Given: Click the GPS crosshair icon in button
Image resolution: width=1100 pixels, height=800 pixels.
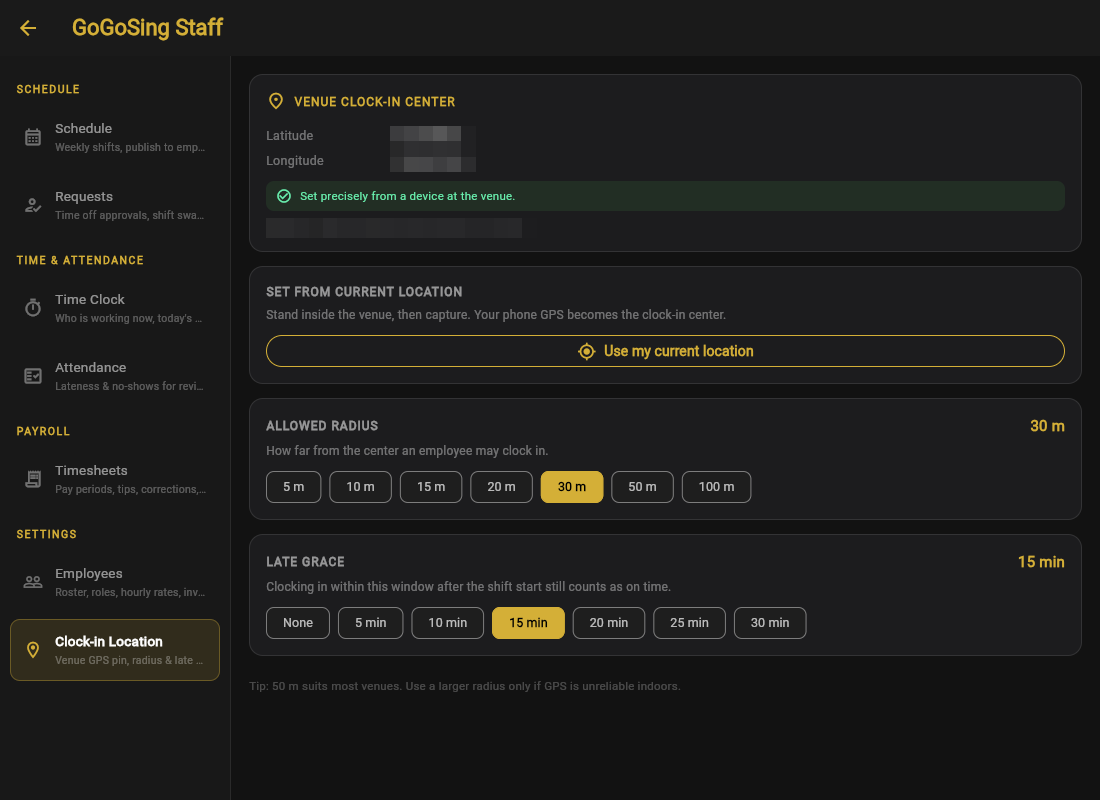Looking at the screenshot, I should pos(586,351).
